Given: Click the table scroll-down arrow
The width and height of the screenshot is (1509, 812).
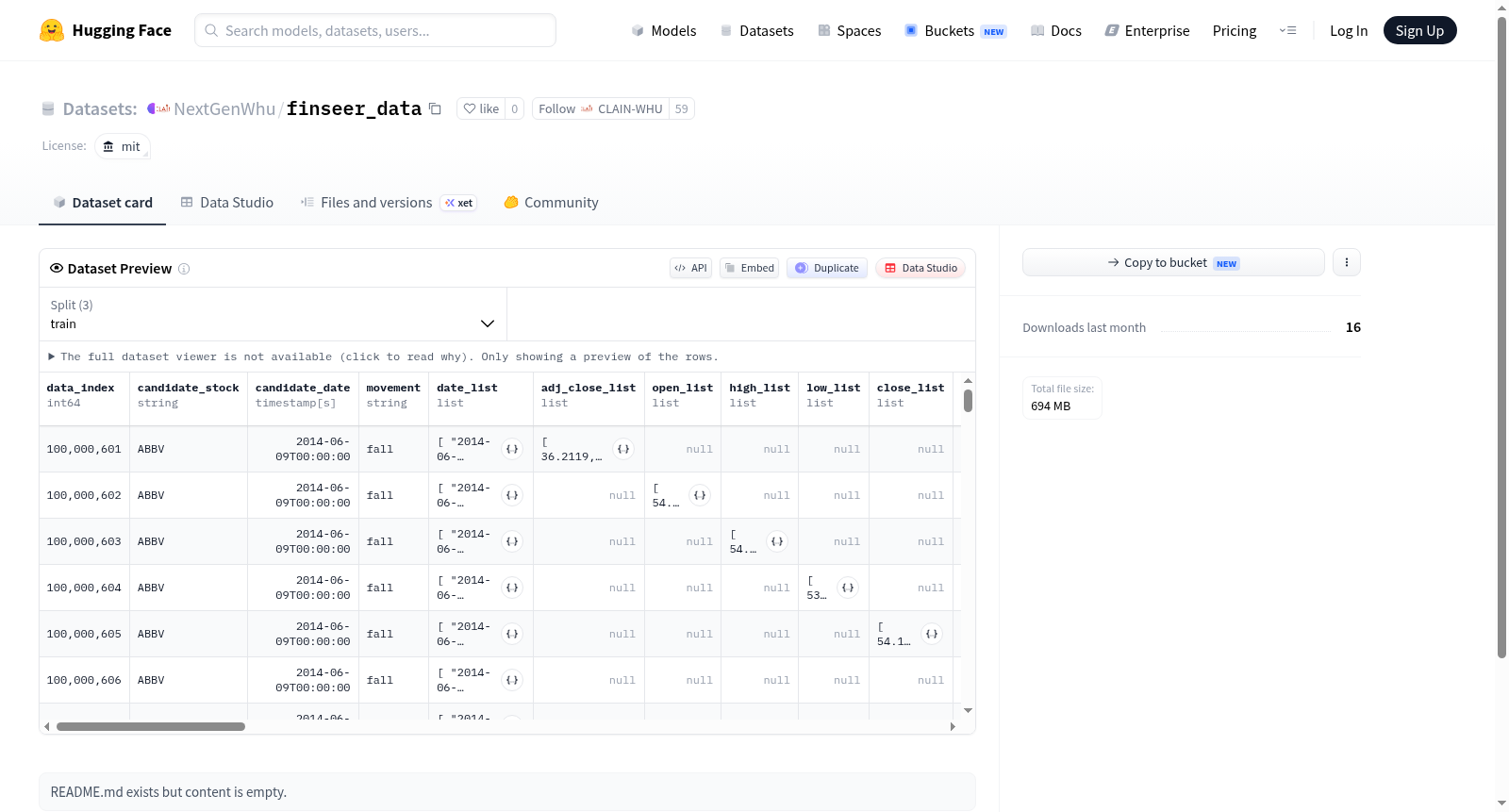Looking at the screenshot, I should pos(968,710).
